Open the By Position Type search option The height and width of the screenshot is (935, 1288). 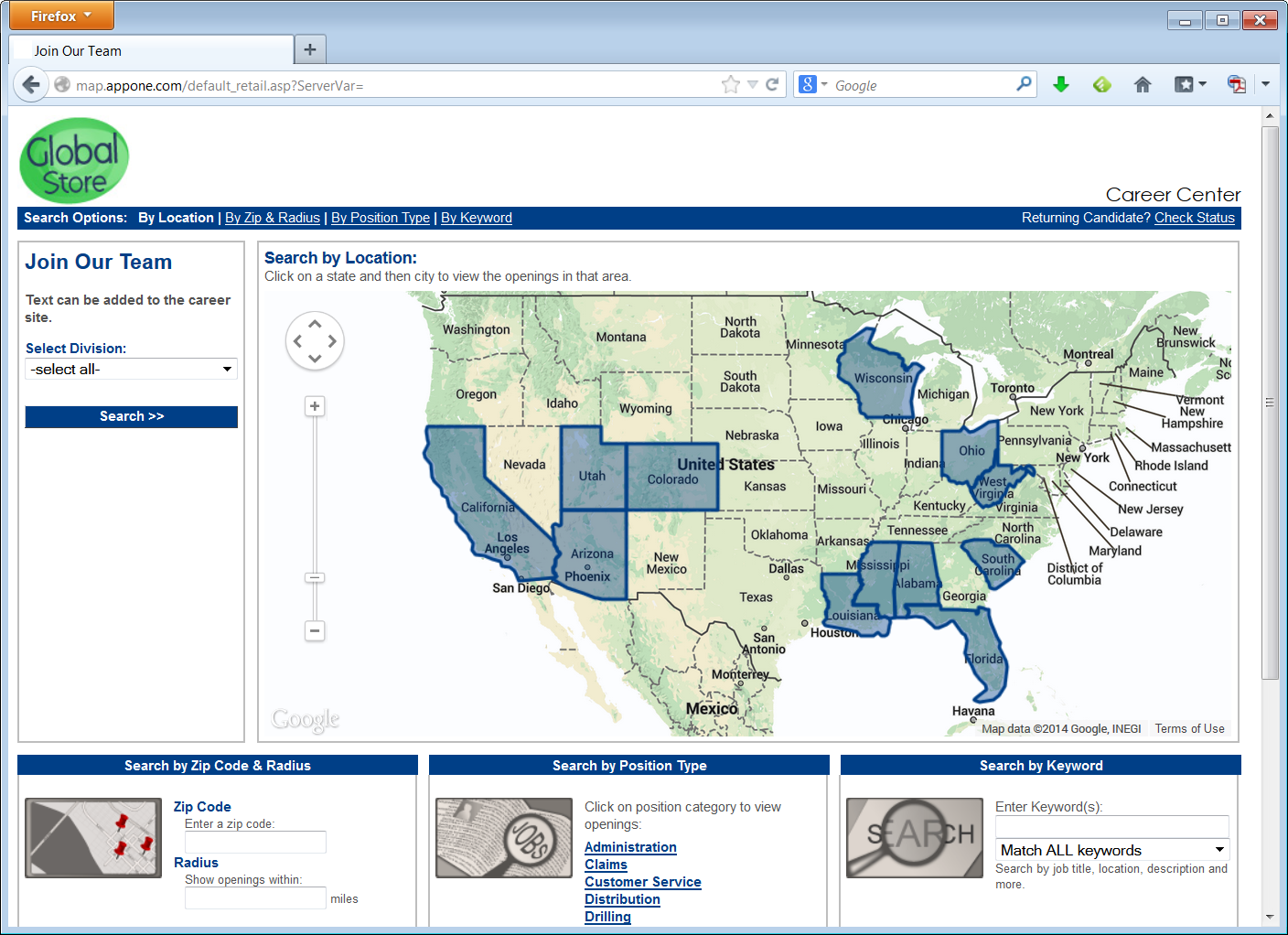pos(381,218)
